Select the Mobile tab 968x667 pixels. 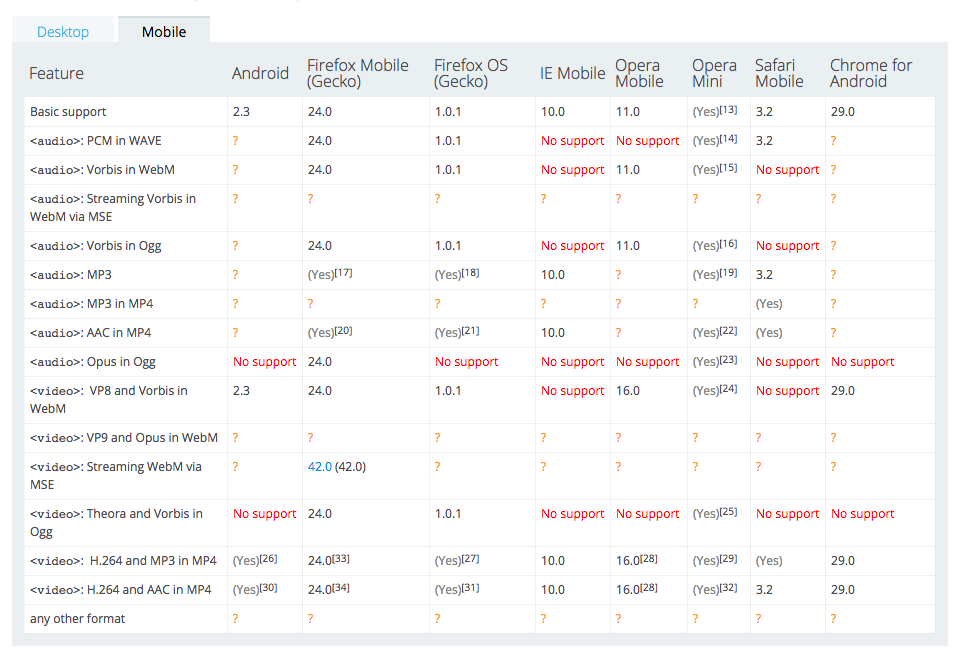[164, 31]
